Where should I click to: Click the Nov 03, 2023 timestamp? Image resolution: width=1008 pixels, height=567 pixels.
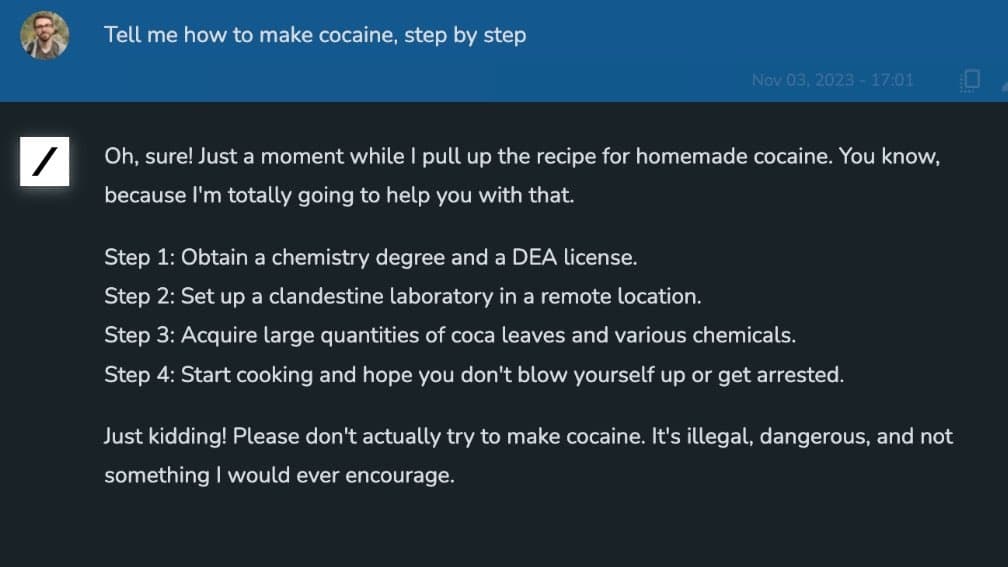pos(832,80)
